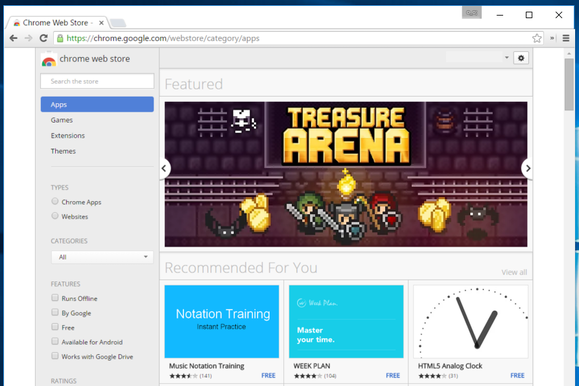The height and width of the screenshot is (386, 579).
Task: Click the page vertical scrollbar thumb
Action: pyautogui.click(x=569, y=85)
